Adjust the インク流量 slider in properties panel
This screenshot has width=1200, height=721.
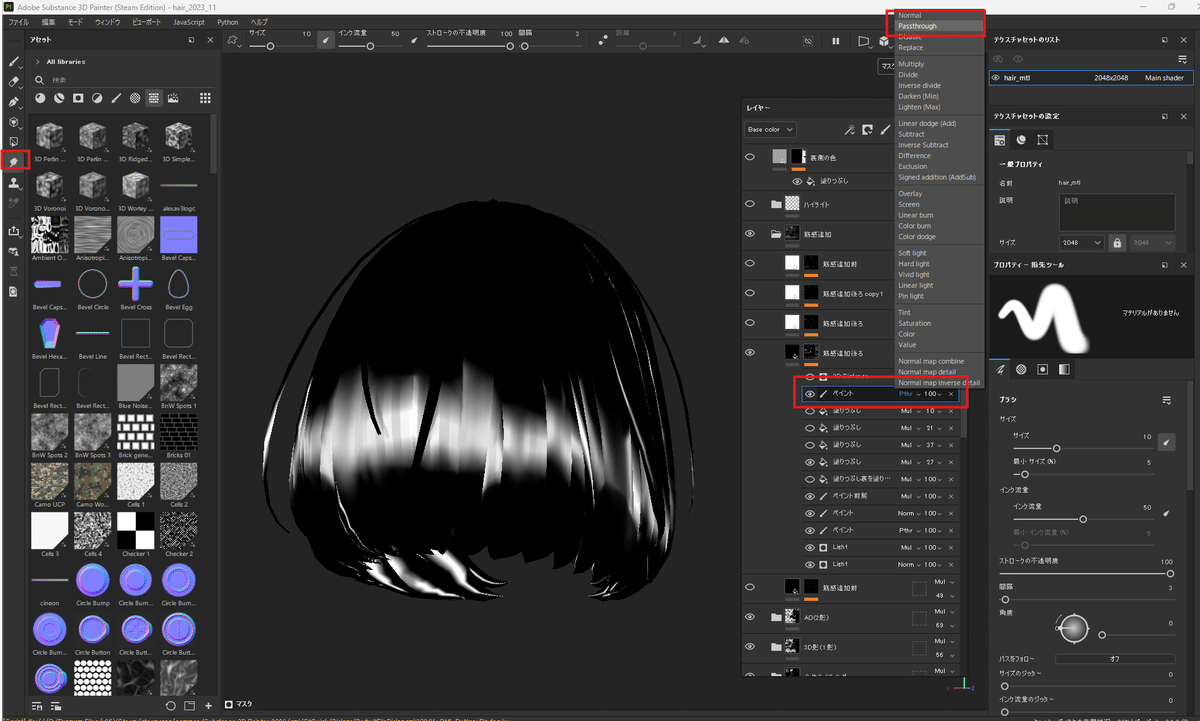tap(1083, 519)
